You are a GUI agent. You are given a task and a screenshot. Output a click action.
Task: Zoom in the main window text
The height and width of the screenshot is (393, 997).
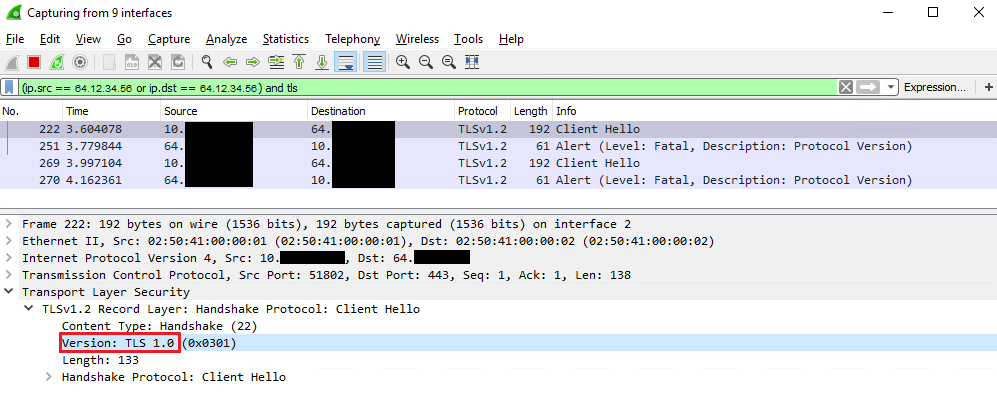[x=402, y=62]
